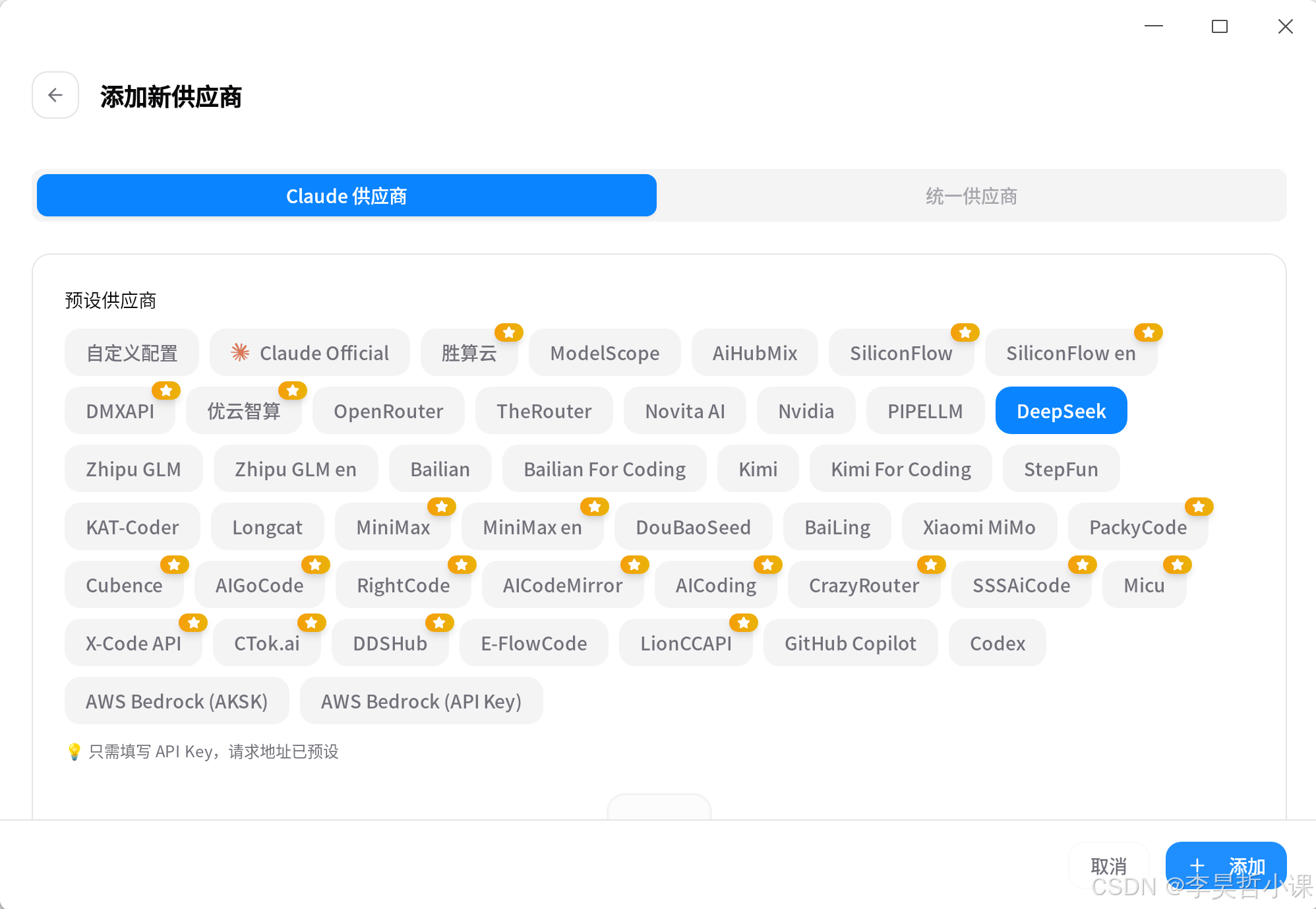This screenshot has width=1316, height=909.
Task: Click the star badge on DMXAPI
Action: (166, 391)
